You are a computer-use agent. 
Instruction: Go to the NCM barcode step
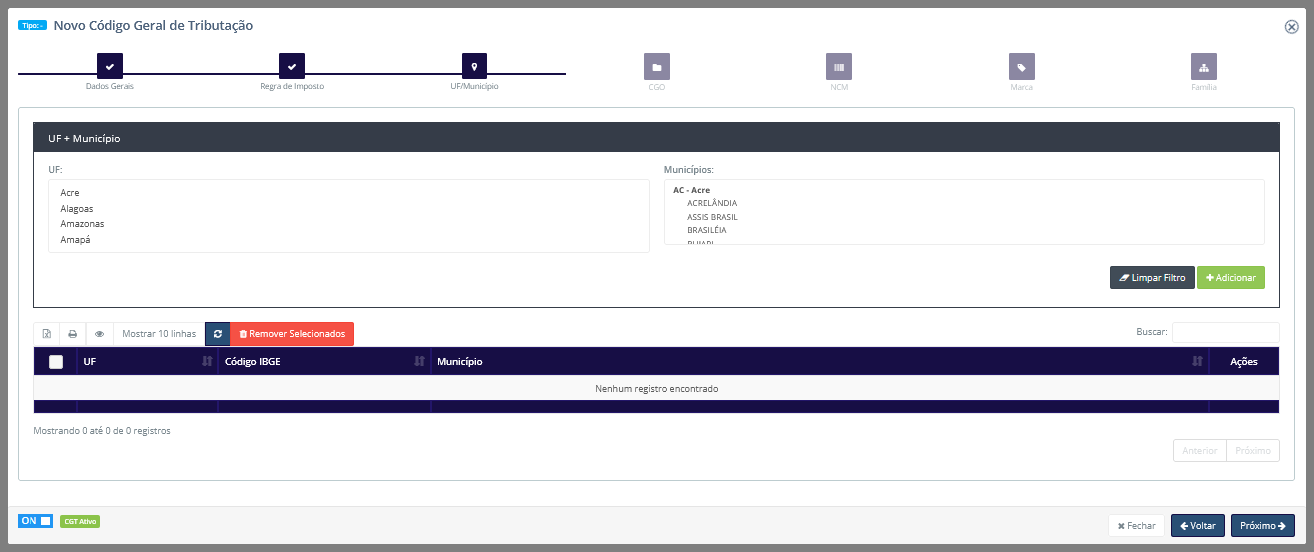[839, 67]
